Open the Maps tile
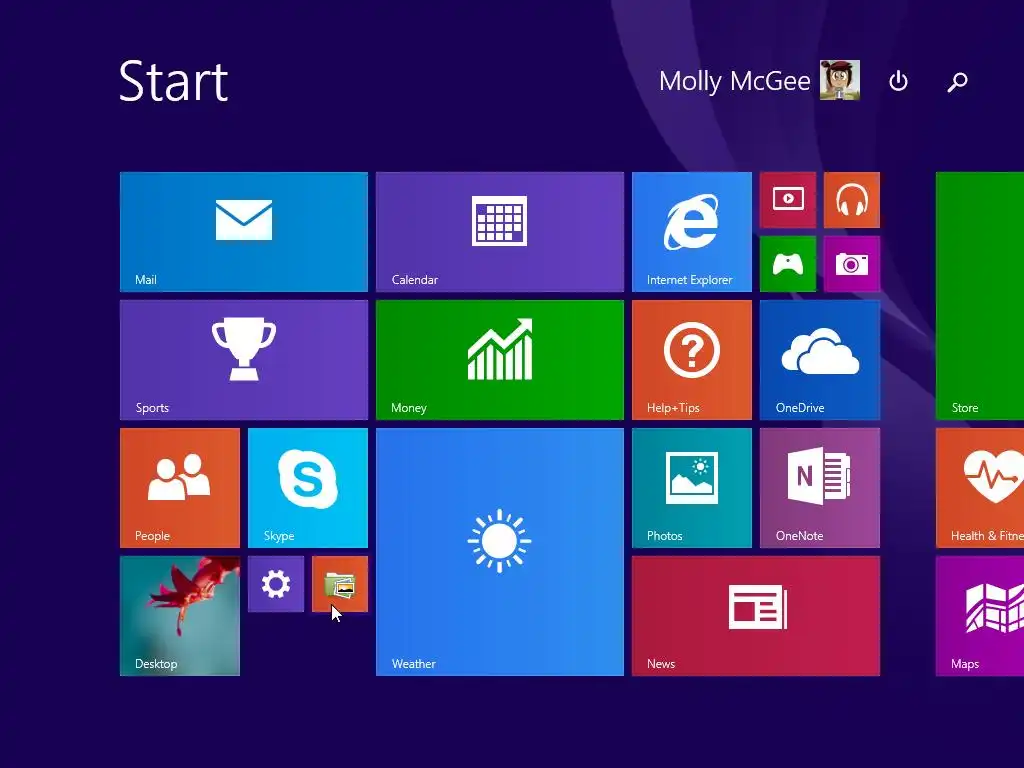Viewport: 1024px width, 768px height. (x=980, y=616)
